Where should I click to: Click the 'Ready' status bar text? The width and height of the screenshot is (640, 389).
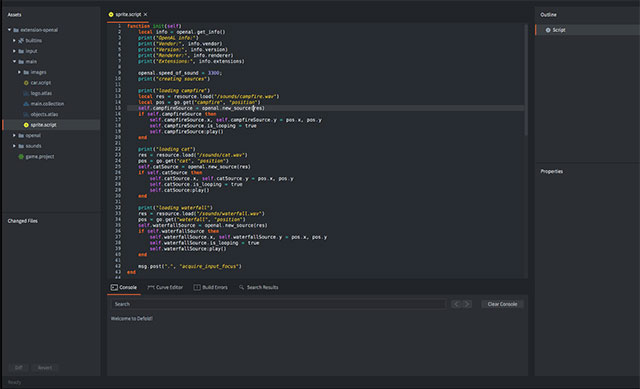click(14, 382)
